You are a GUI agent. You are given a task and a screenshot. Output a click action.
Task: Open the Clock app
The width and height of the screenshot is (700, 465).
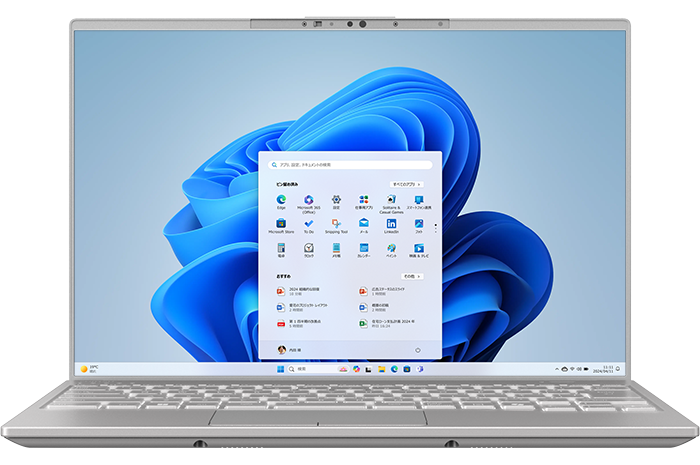pyautogui.click(x=309, y=248)
